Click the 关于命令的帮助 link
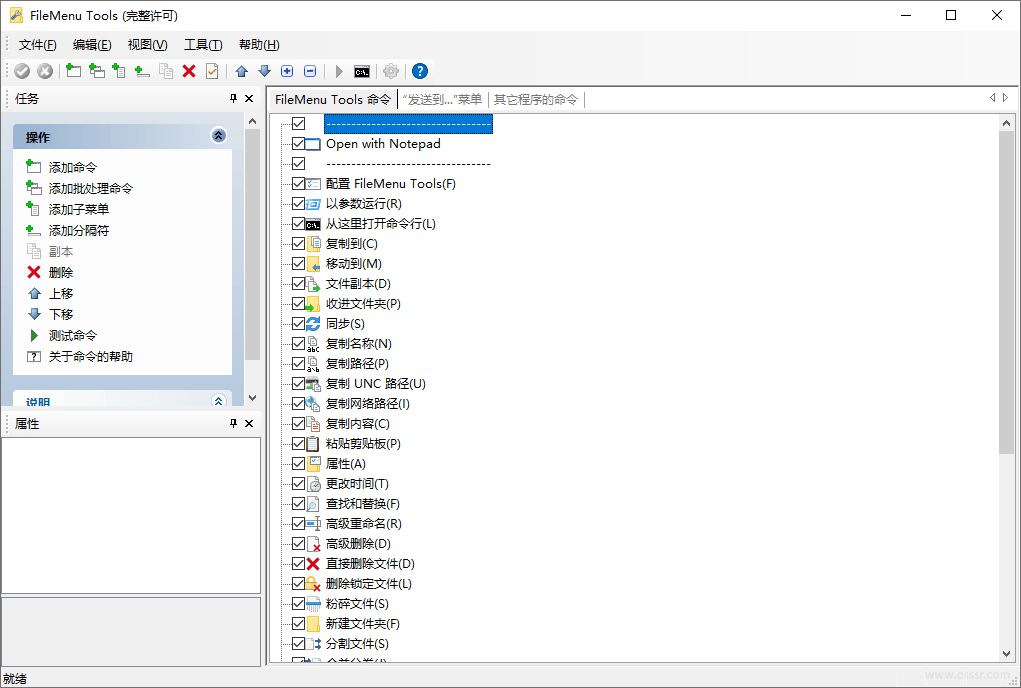This screenshot has height=688, width=1021. point(91,357)
